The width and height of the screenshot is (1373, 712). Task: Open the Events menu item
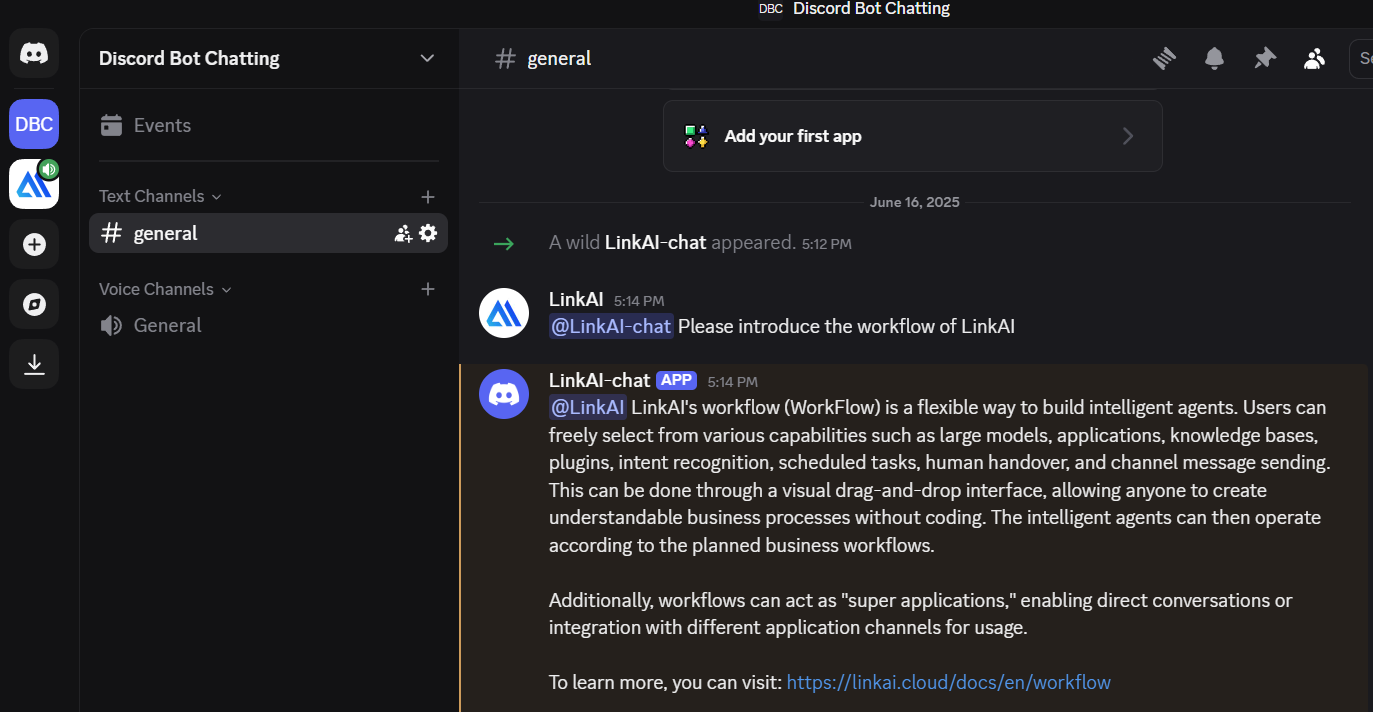click(x=162, y=125)
